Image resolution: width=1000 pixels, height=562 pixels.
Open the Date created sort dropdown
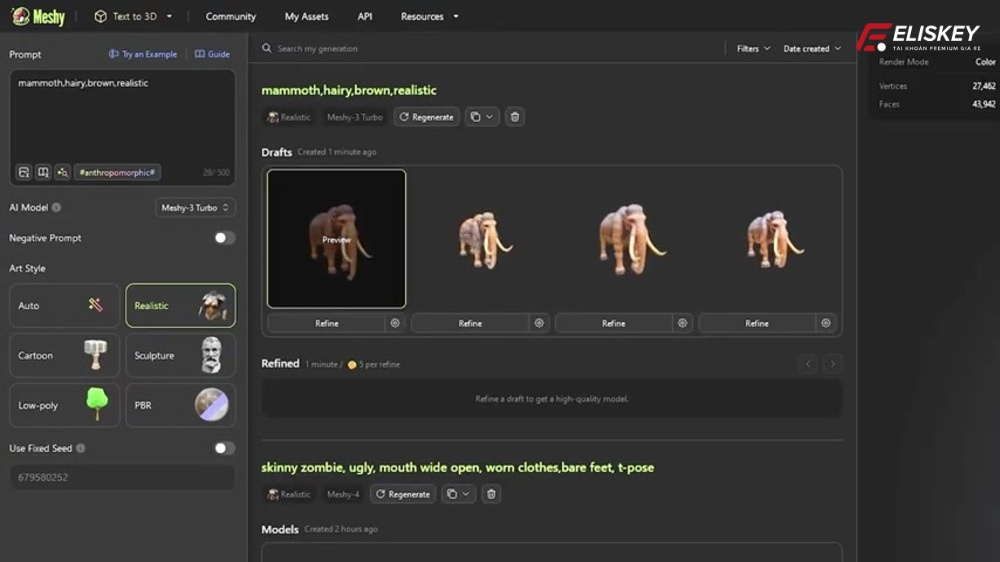tap(811, 48)
